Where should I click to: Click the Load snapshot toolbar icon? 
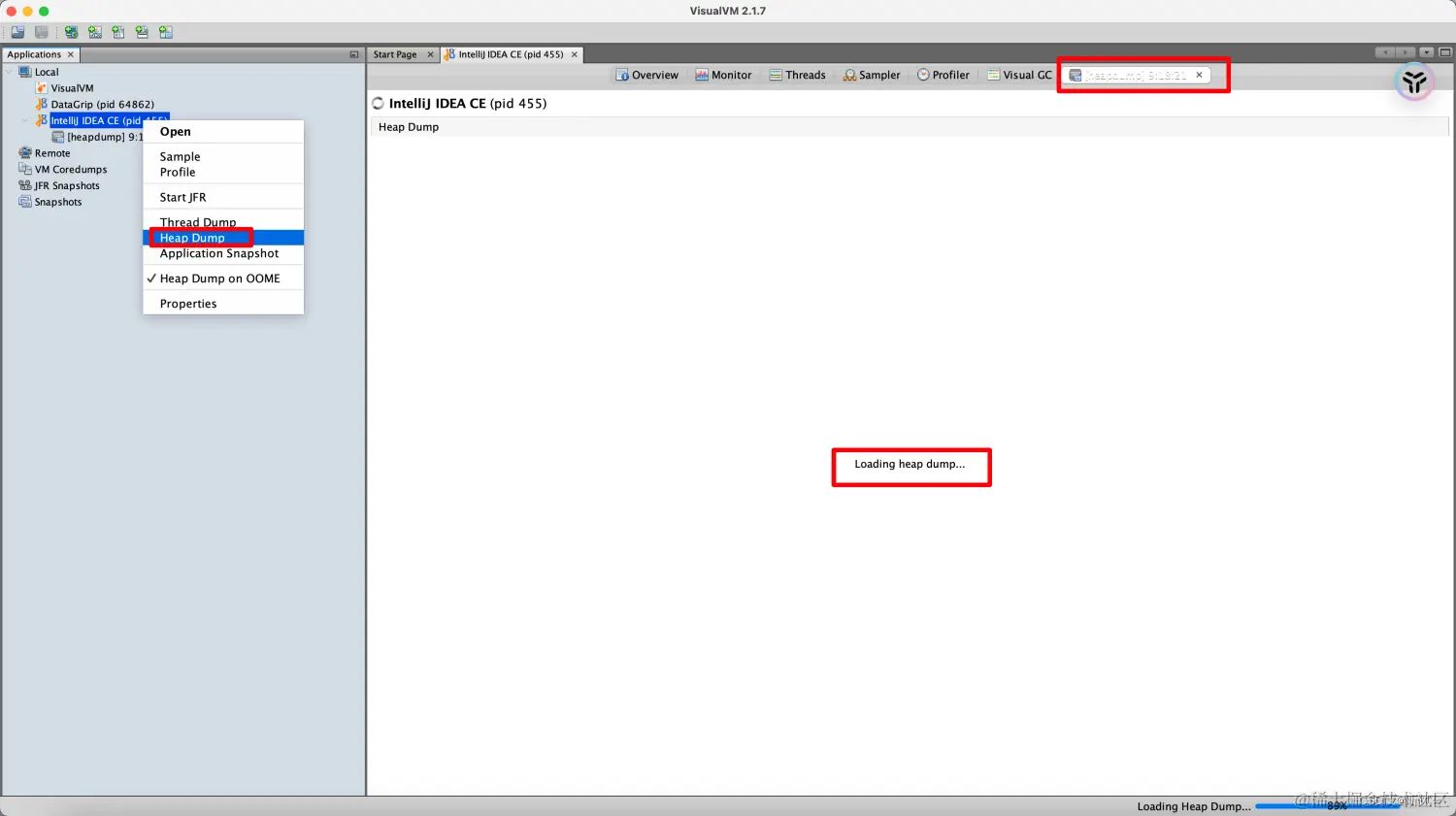[x=17, y=32]
